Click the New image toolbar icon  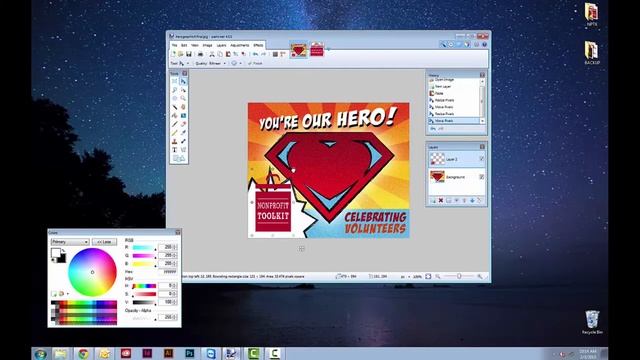173,54
